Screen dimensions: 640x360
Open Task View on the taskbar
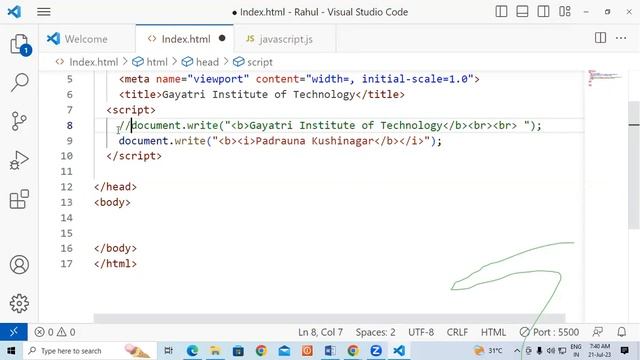pos(168,351)
